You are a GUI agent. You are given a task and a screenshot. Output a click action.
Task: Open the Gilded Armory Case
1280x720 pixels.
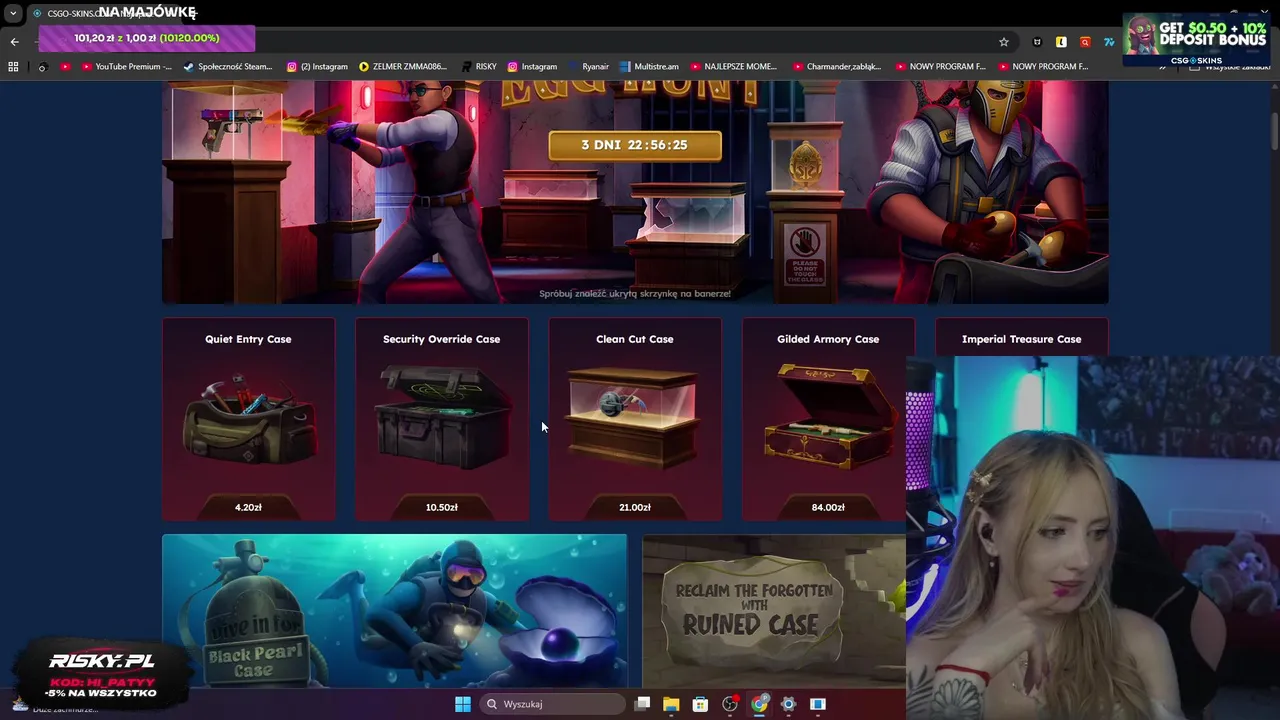(x=828, y=419)
